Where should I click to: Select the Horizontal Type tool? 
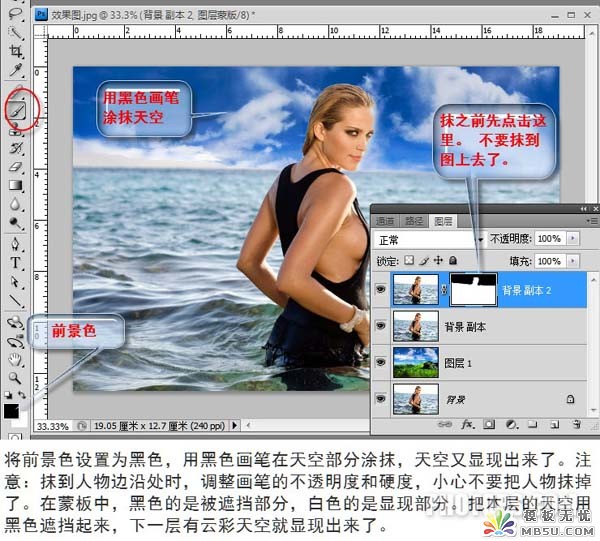15,263
